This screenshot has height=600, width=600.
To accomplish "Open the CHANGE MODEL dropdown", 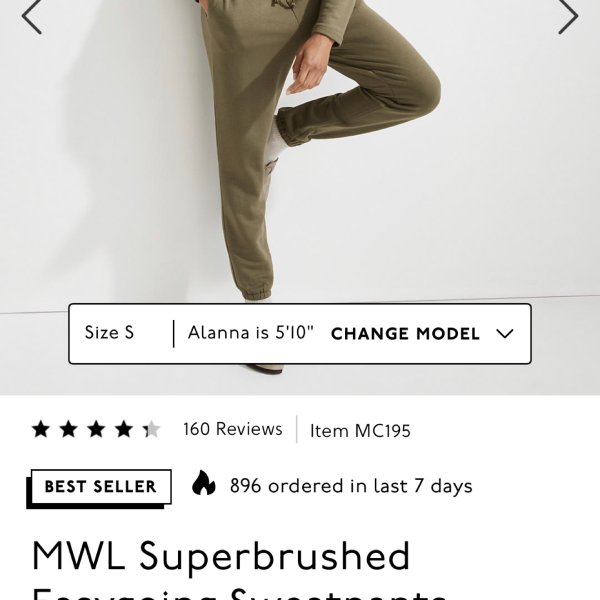I will [x=422, y=334].
